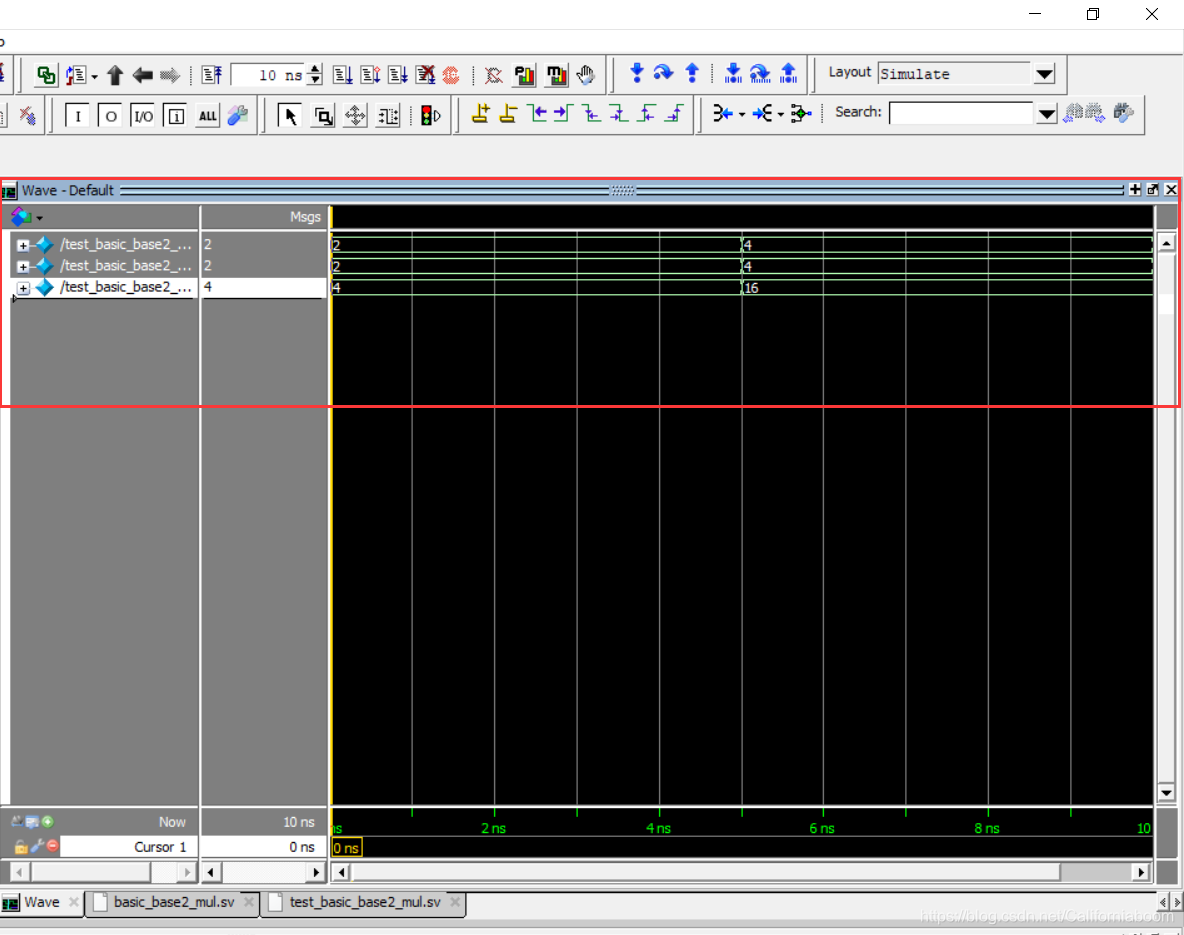Switch to the basic_base2_mul.sv tab
Image resolution: width=1184 pixels, height=935 pixels.
(x=174, y=902)
